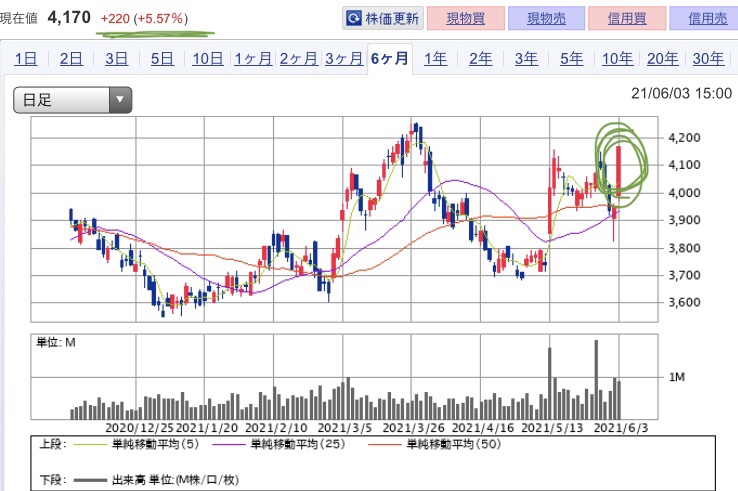Screen dimensions: 738x491
Task: Click the 信用売 margin sell button
Action: tap(705, 18)
